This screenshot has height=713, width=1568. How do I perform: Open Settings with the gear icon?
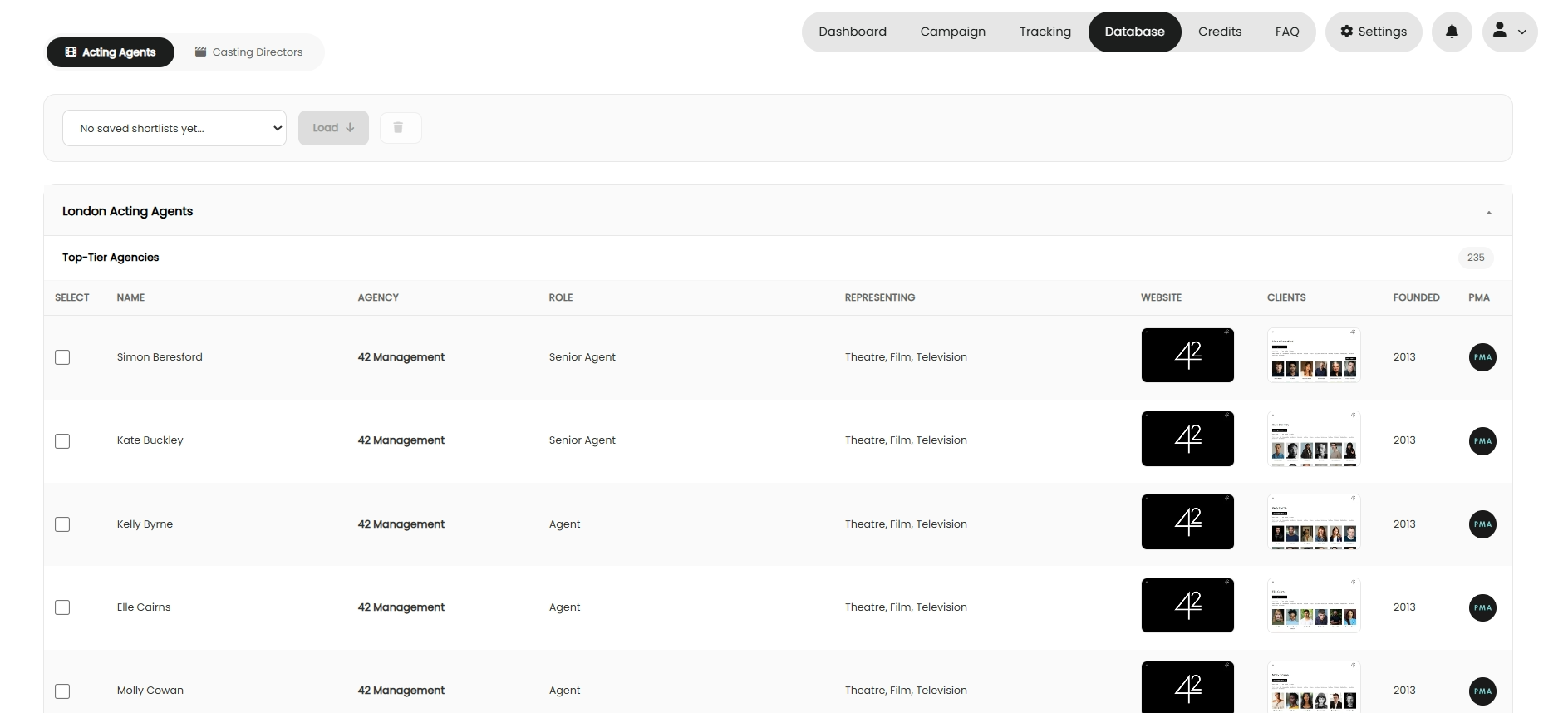(x=1374, y=32)
